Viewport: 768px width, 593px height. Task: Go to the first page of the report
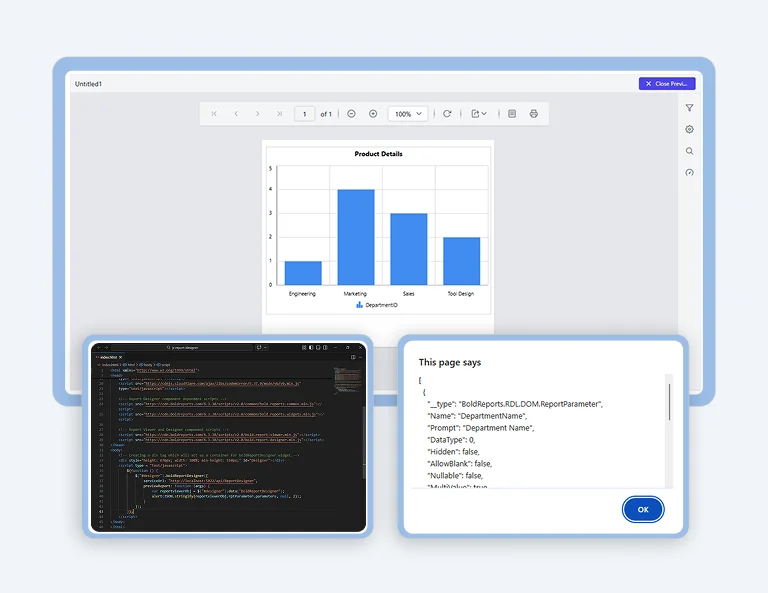[214, 114]
